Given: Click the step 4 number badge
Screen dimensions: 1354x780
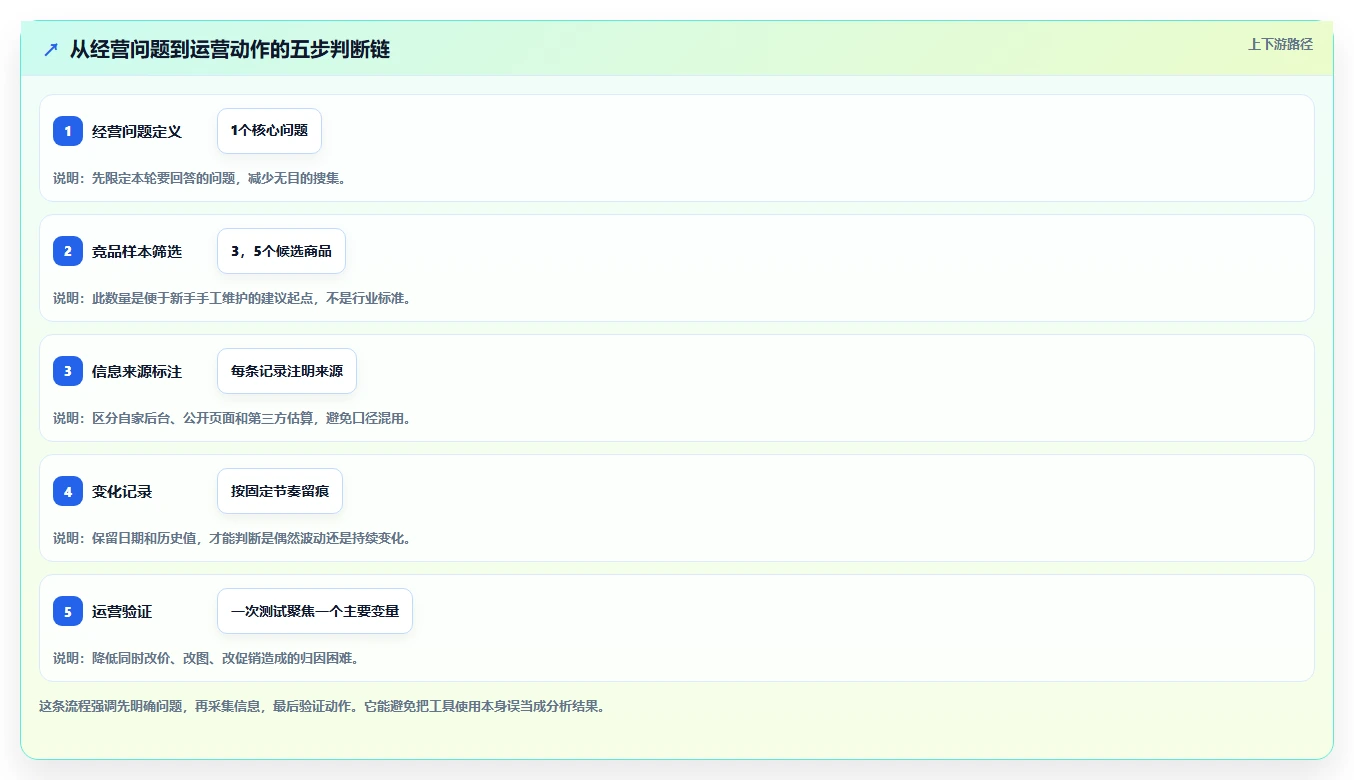Looking at the screenshot, I should coord(68,491).
